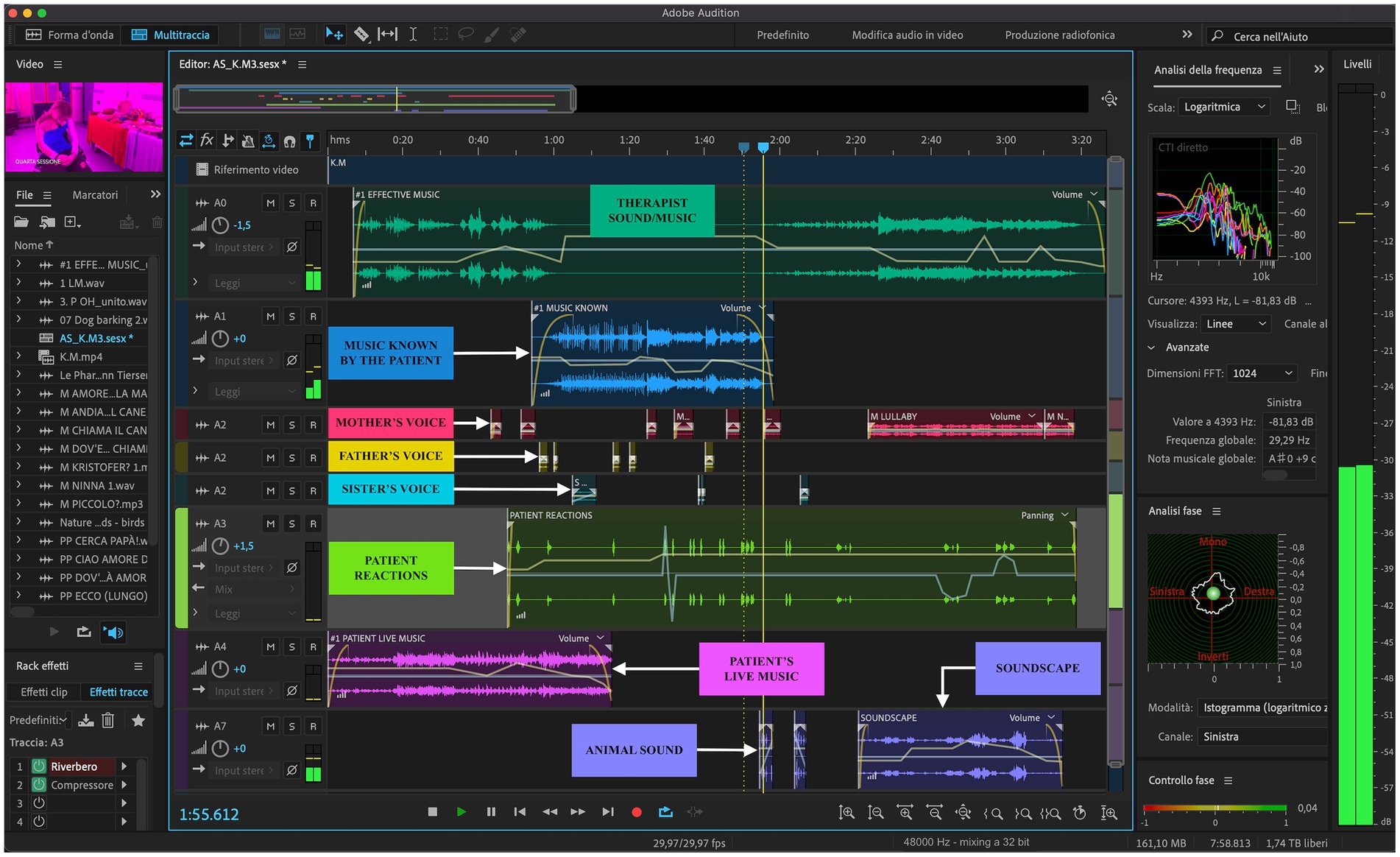Open the Editor panel hamburger menu

pos(302,64)
